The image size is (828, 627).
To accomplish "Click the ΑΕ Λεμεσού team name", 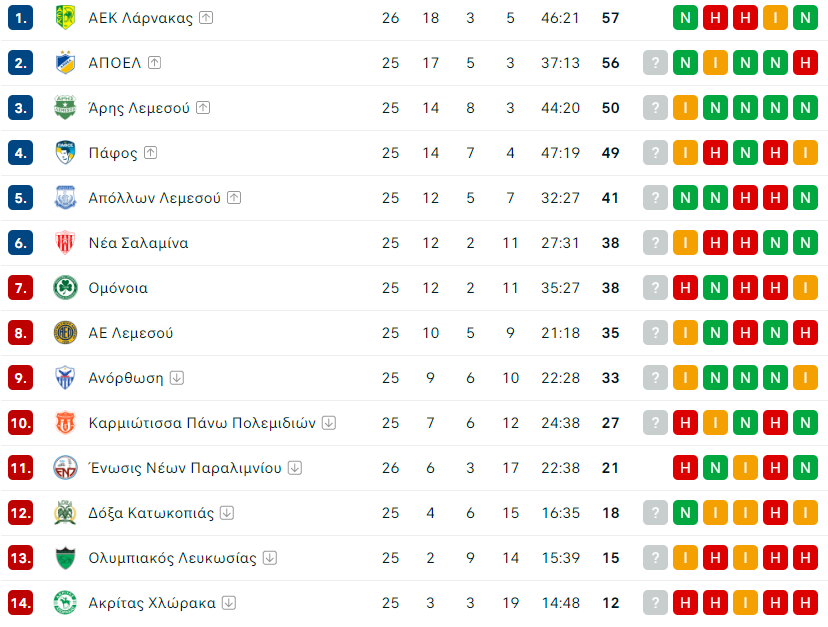I will click(130, 333).
